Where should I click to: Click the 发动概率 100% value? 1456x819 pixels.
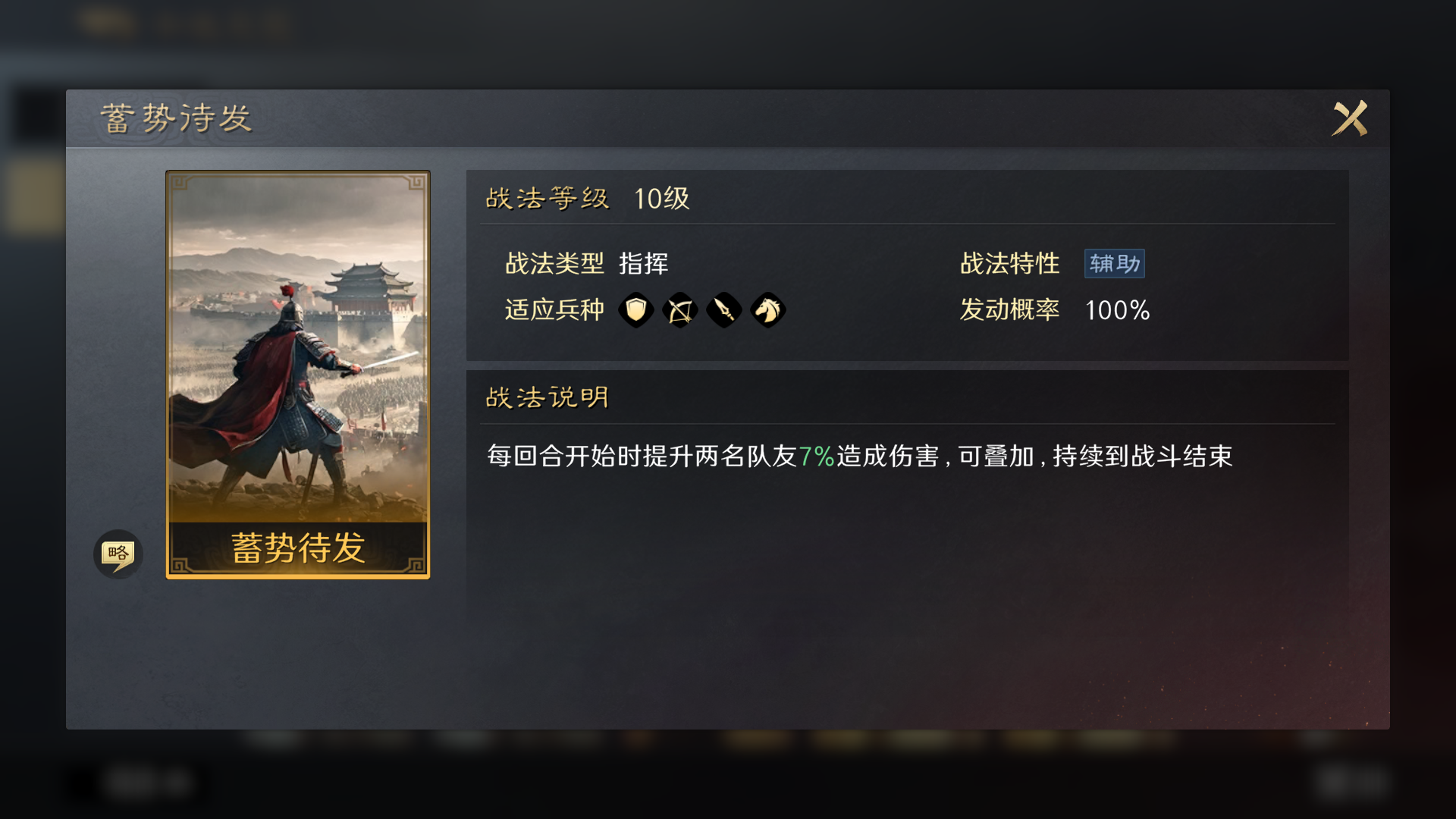(1117, 310)
